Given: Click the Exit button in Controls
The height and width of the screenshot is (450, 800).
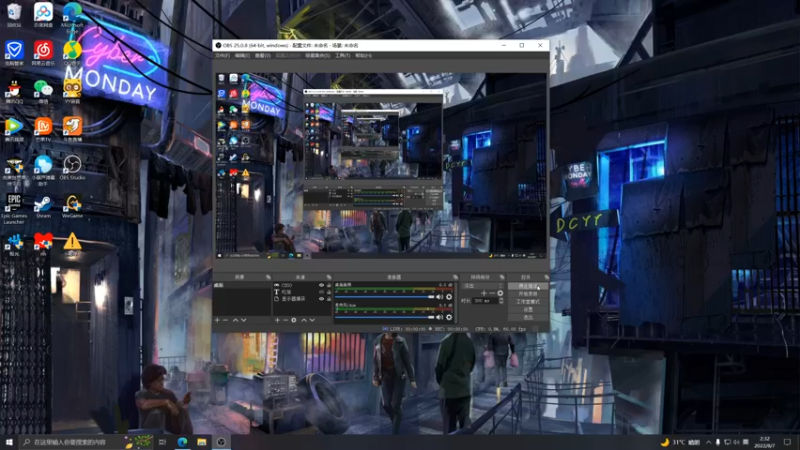Looking at the screenshot, I should pos(528,317).
